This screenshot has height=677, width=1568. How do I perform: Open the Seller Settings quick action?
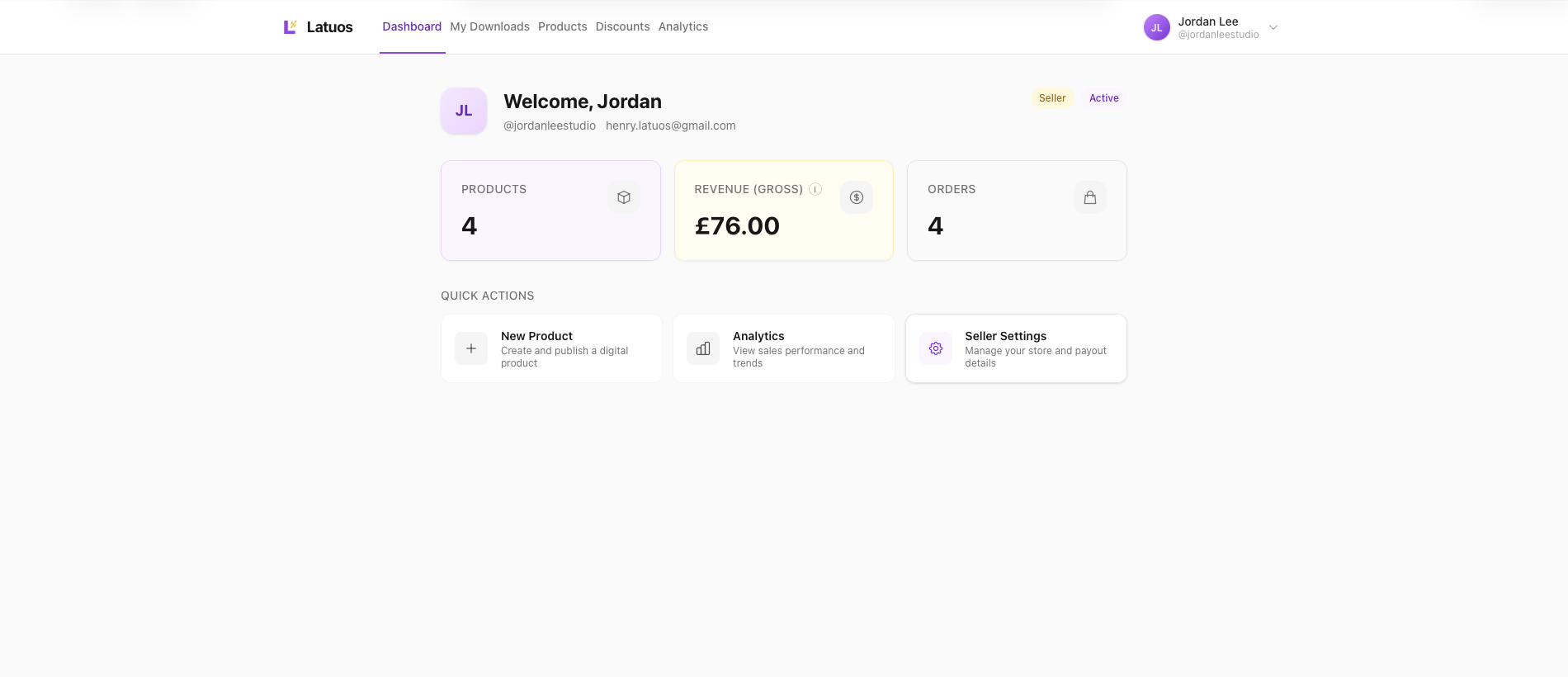[1016, 348]
